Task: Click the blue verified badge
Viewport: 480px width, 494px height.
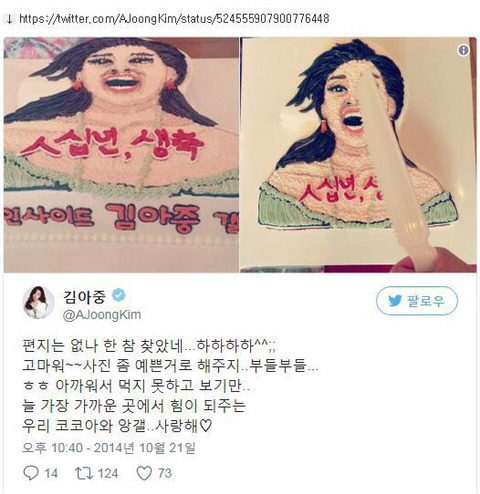Action: [118, 296]
